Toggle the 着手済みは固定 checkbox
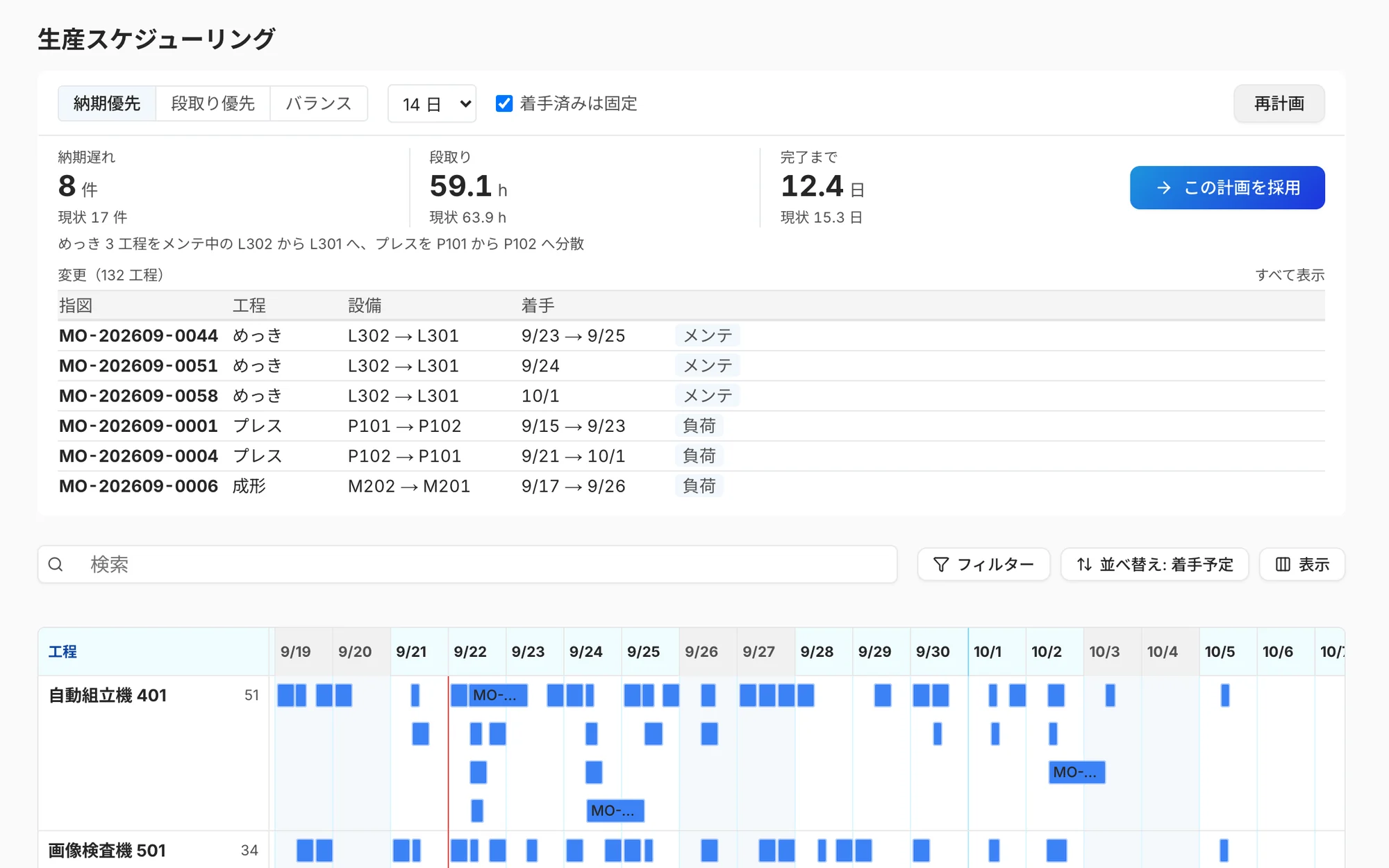The image size is (1389, 868). 504,103
